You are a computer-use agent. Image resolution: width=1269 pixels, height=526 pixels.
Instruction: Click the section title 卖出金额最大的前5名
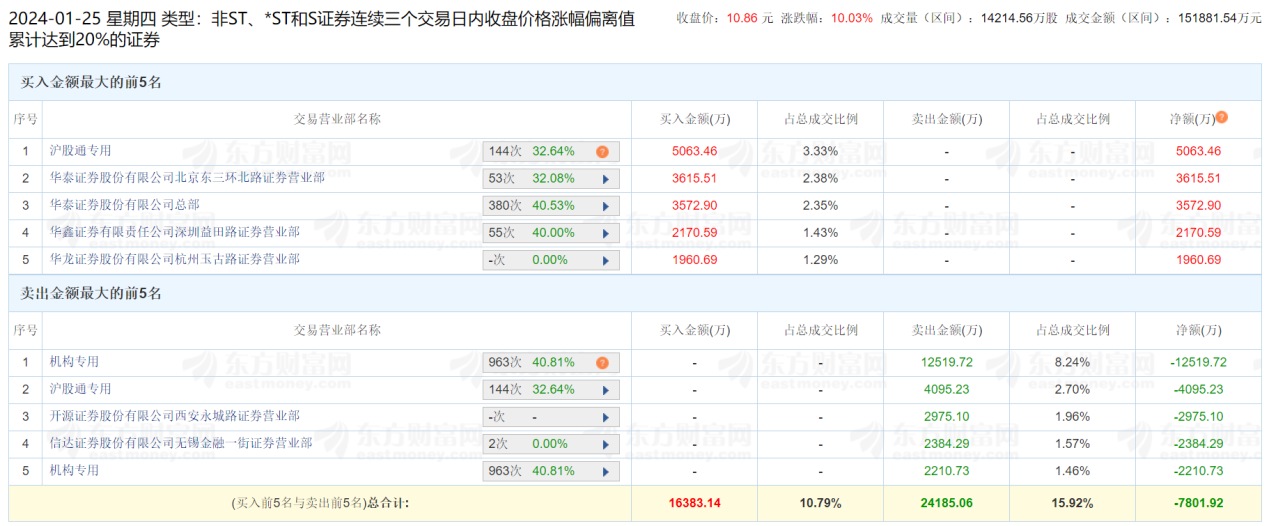pos(91,294)
